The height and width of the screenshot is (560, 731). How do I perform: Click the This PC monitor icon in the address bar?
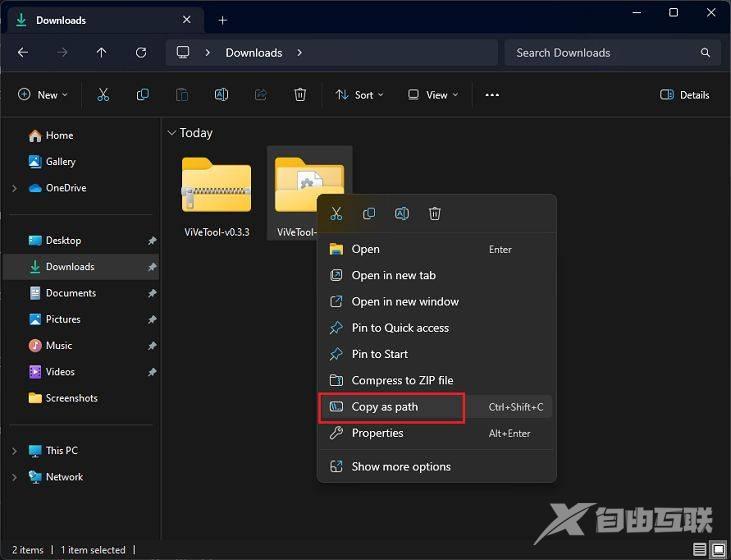(x=183, y=52)
